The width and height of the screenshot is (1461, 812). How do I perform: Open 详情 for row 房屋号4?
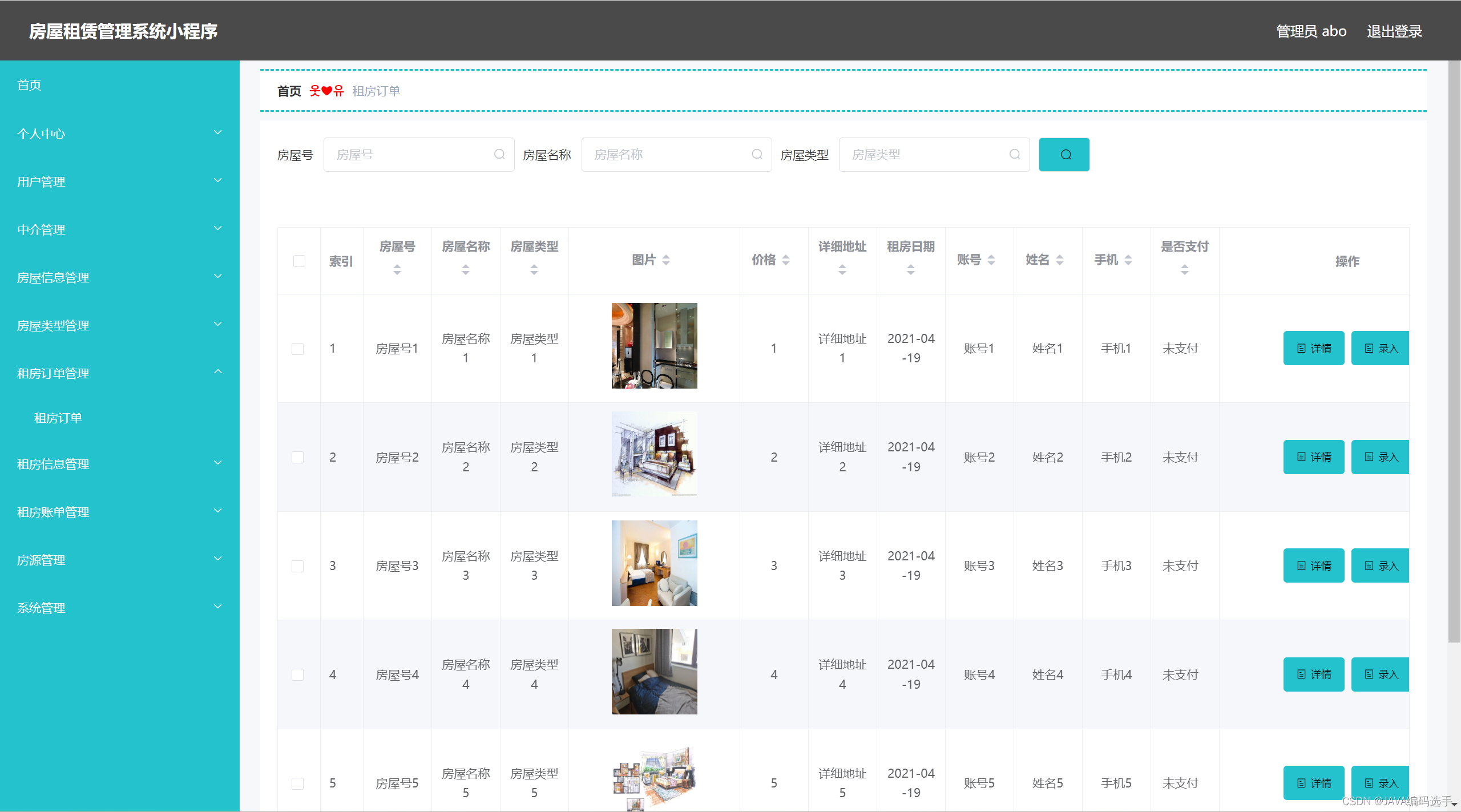1314,674
